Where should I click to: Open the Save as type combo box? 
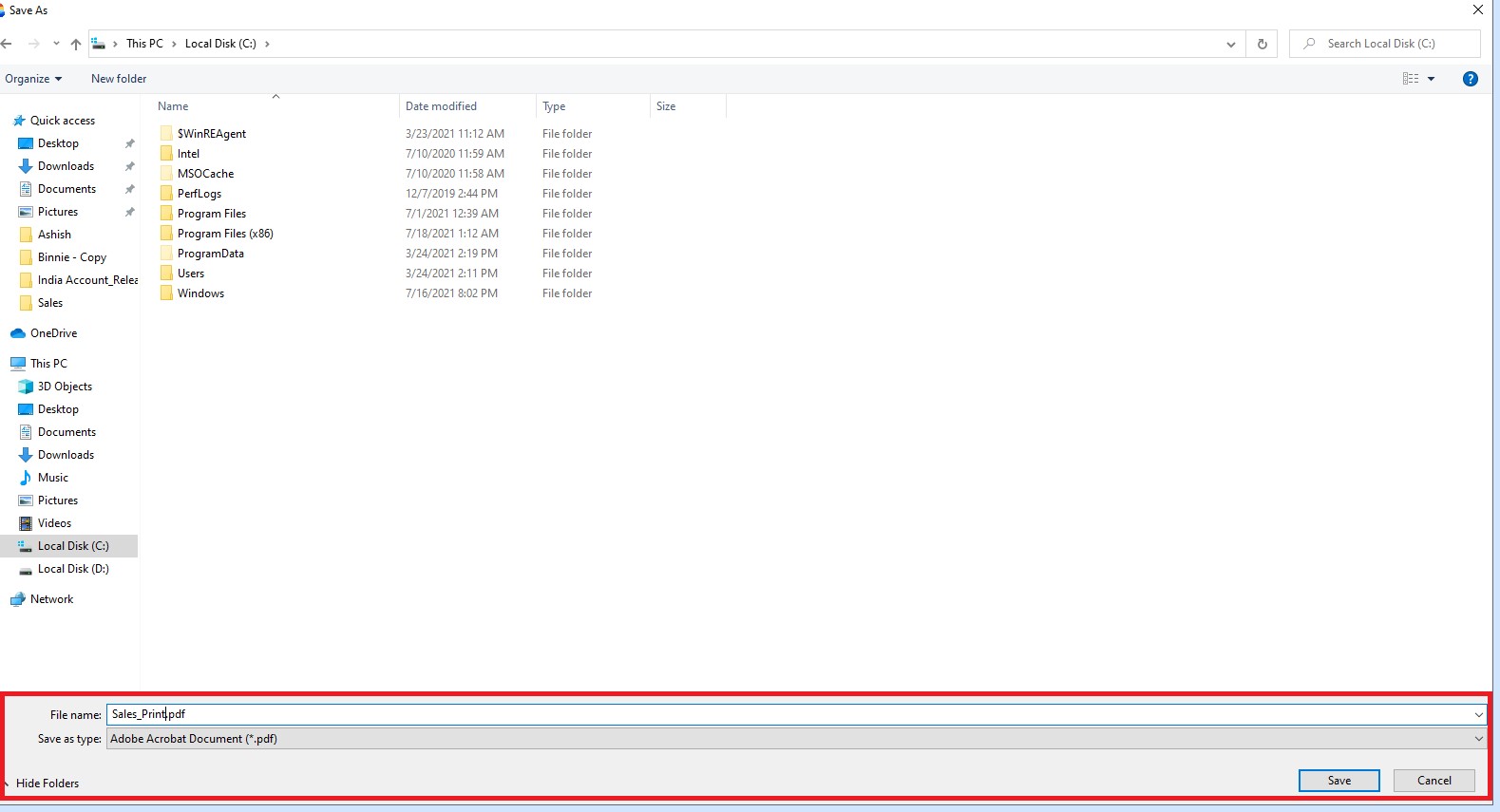click(796, 739)
